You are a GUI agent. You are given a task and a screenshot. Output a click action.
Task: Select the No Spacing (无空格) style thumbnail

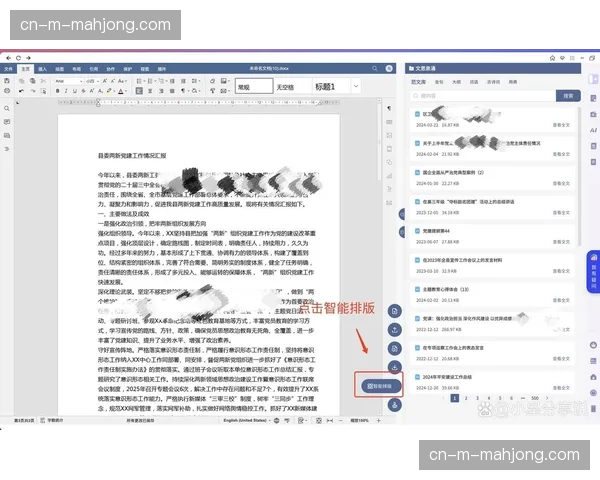click(293, 86)
